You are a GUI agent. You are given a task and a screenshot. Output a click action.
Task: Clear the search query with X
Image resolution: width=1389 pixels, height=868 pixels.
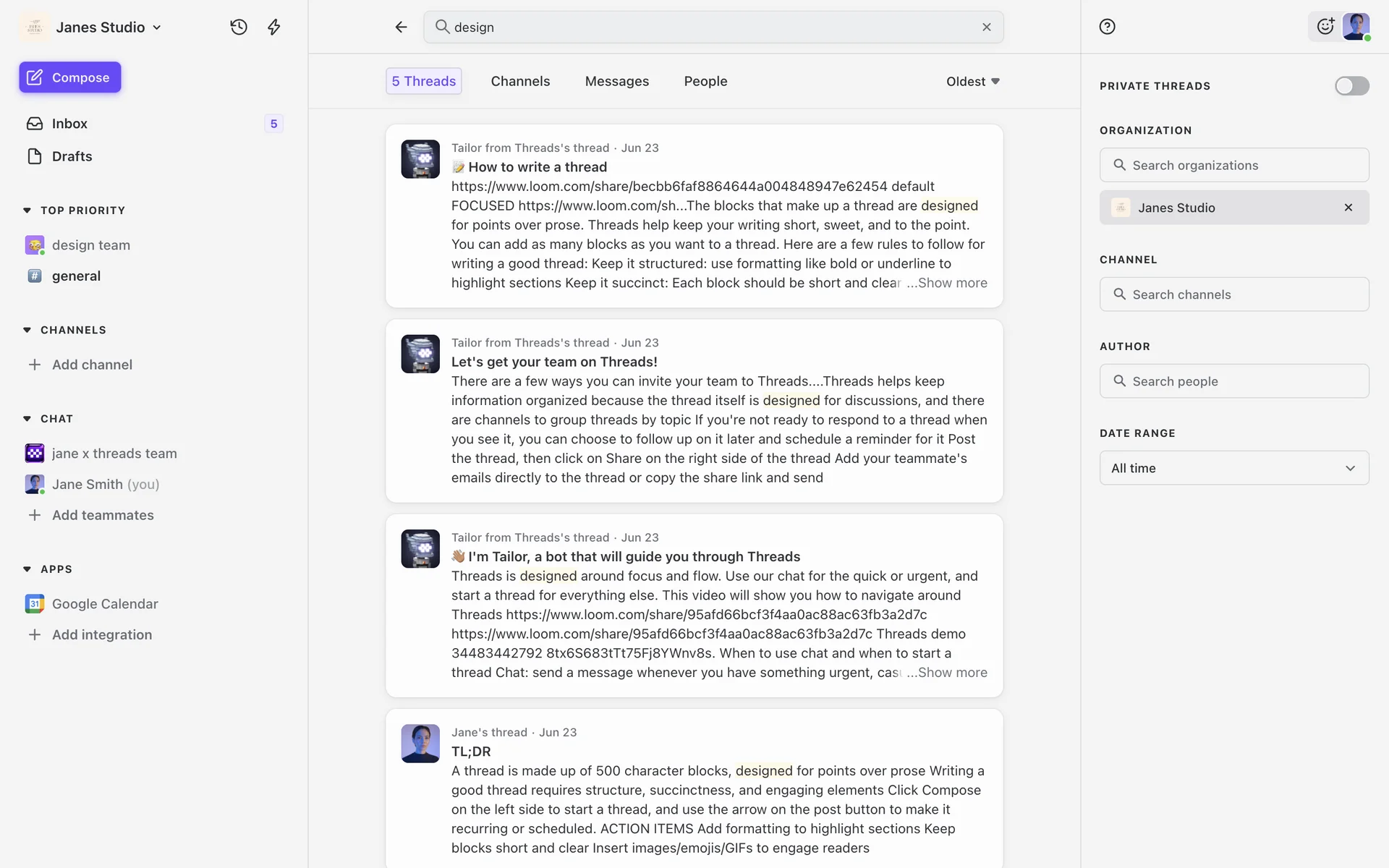(986, 27)
